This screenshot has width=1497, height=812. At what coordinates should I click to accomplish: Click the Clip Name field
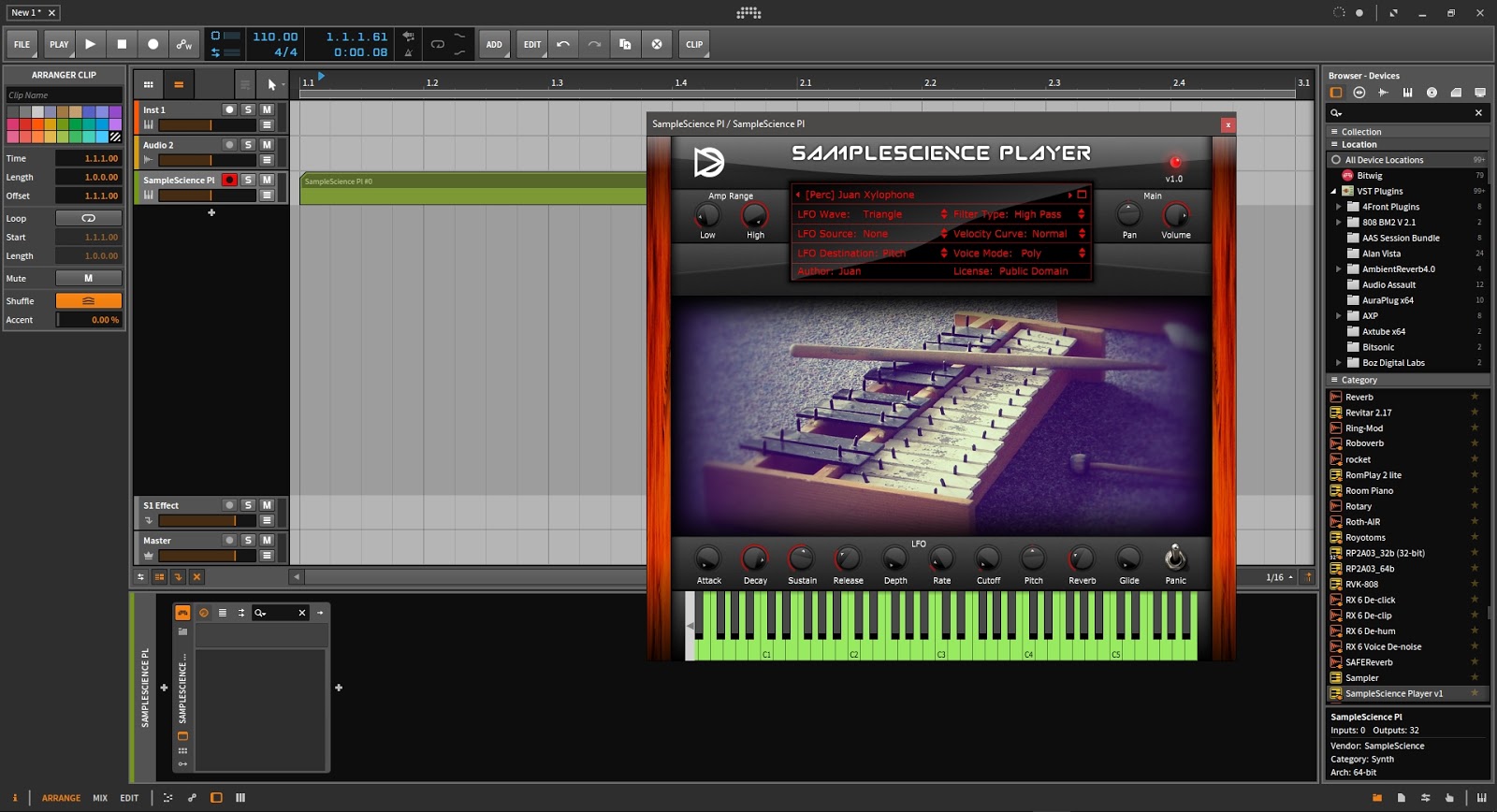tap(64, 95)
